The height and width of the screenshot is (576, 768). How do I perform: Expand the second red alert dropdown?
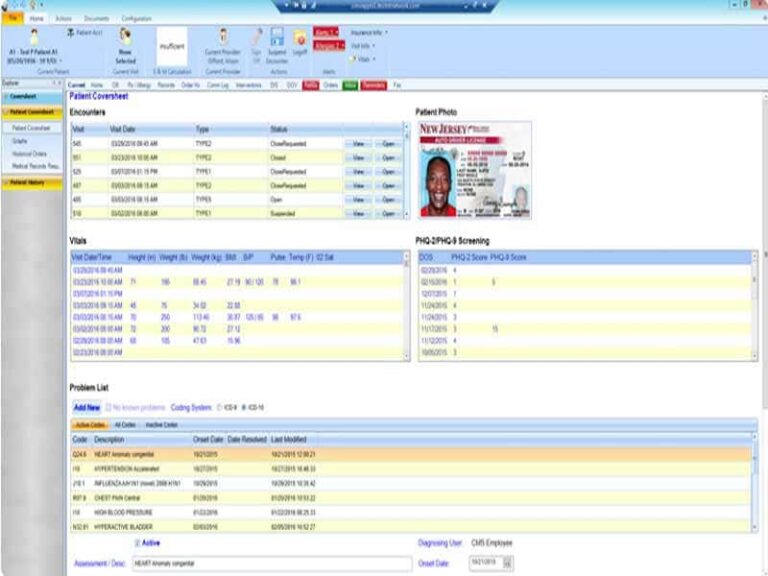coord(329,46)
